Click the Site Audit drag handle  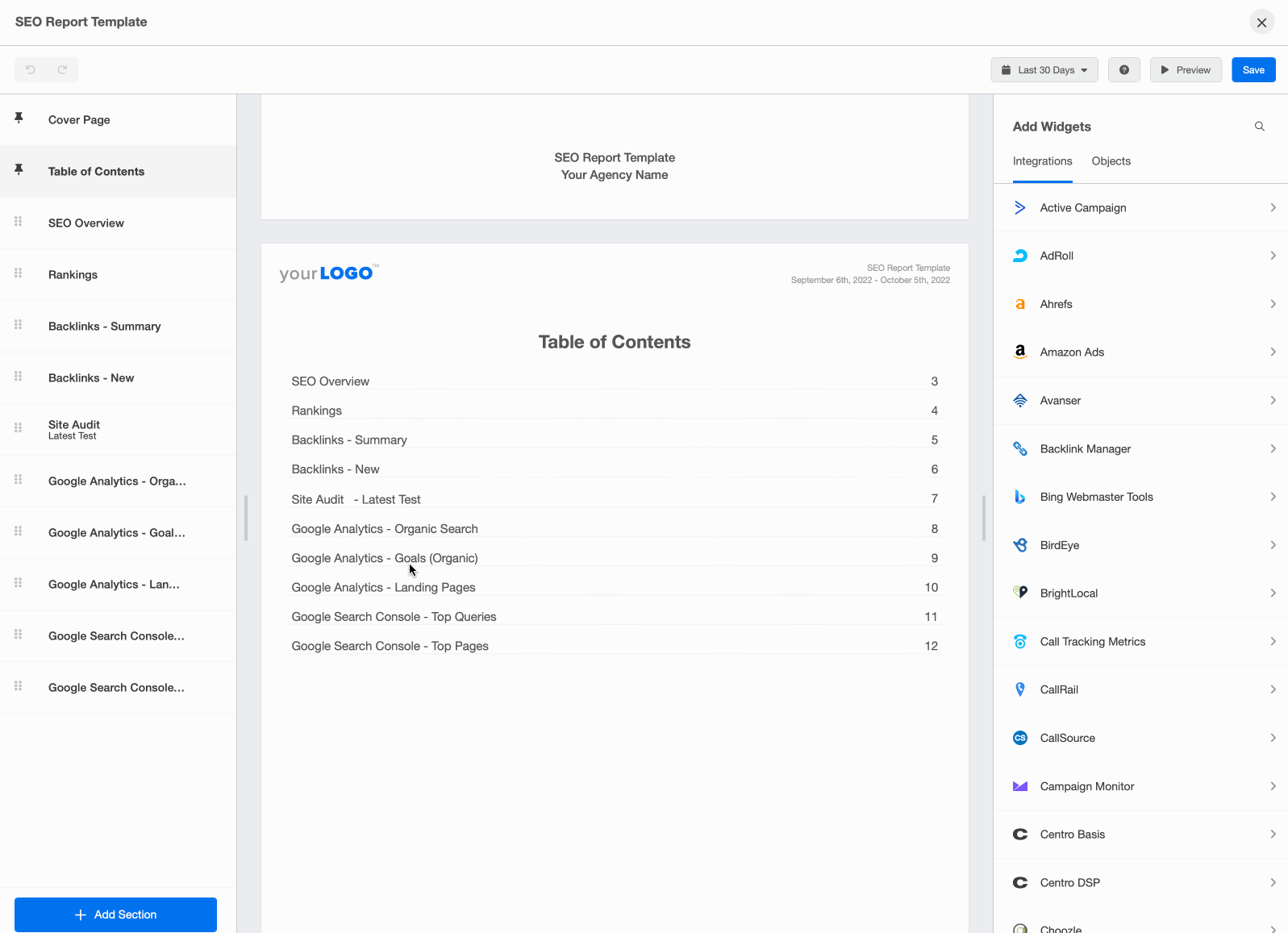click(x=18, y=427)
